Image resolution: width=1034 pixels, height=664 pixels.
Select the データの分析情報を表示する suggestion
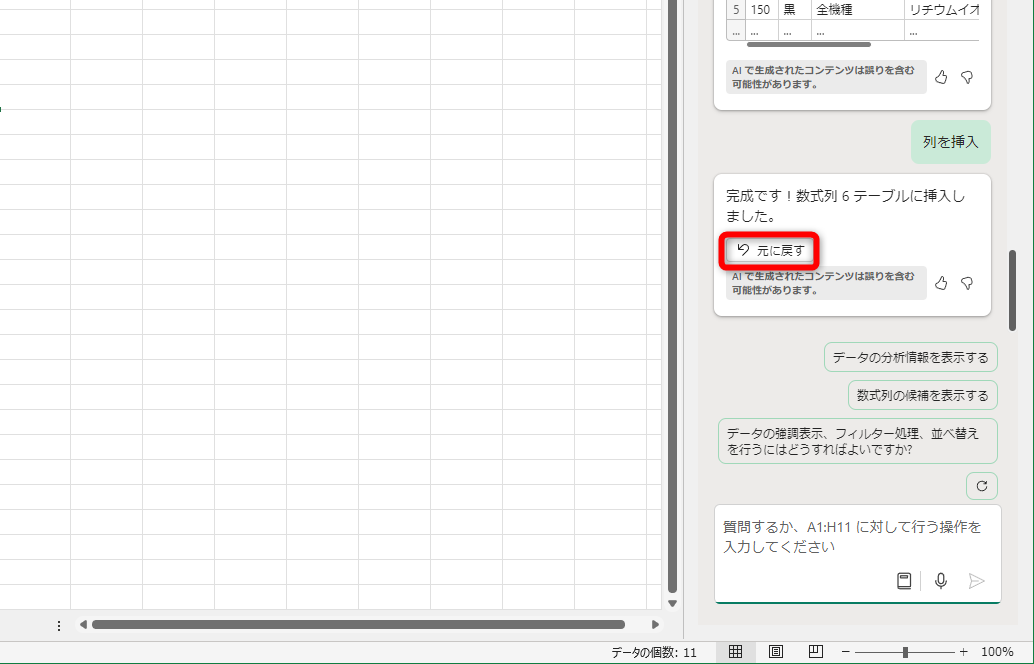[908, 357]
